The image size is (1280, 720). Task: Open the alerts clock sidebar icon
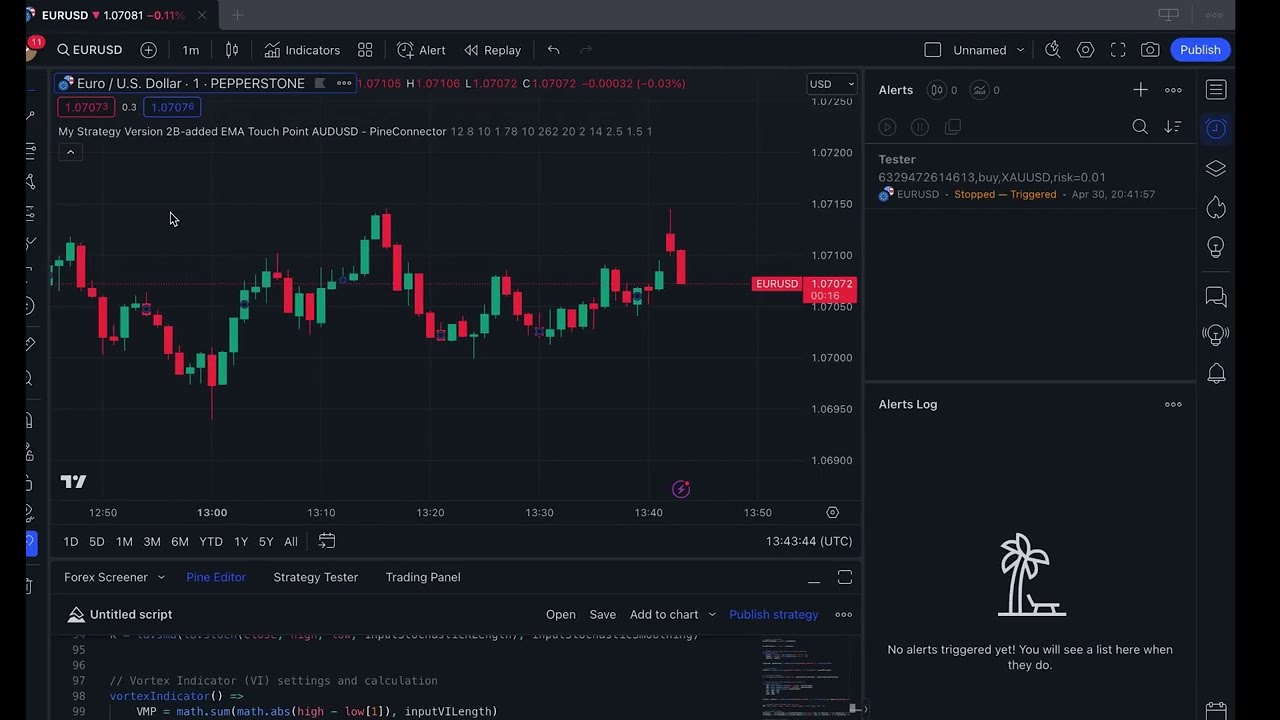click(x=1216, y=129)
